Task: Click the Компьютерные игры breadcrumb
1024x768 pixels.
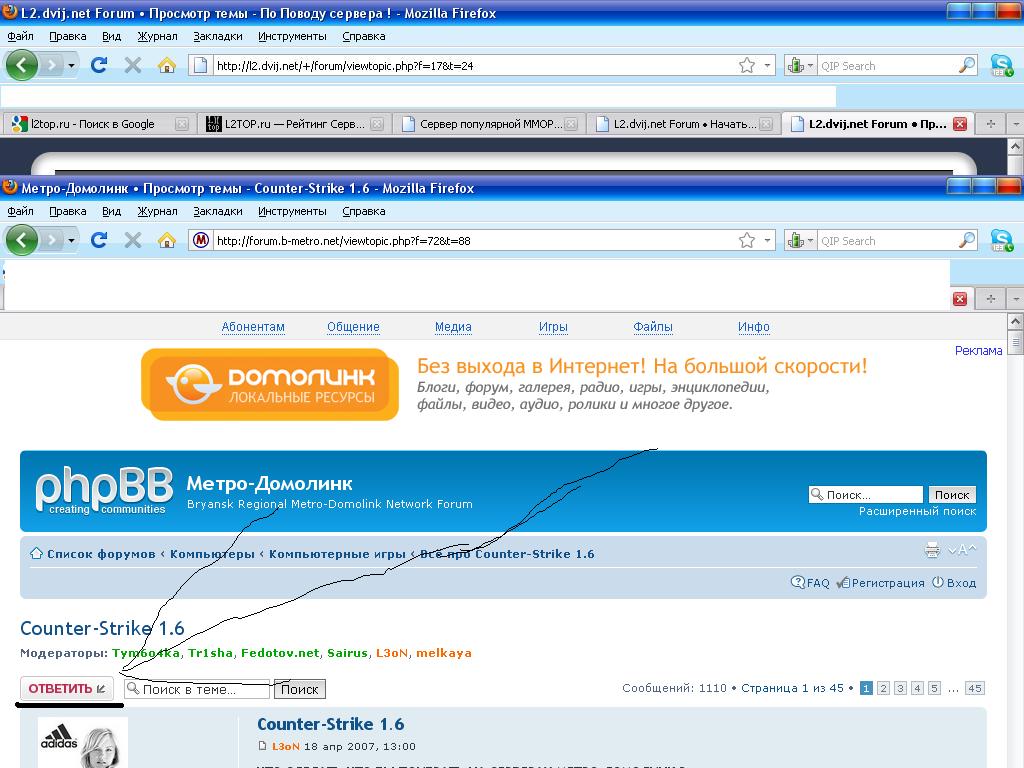Action: [x=337, y=554]
